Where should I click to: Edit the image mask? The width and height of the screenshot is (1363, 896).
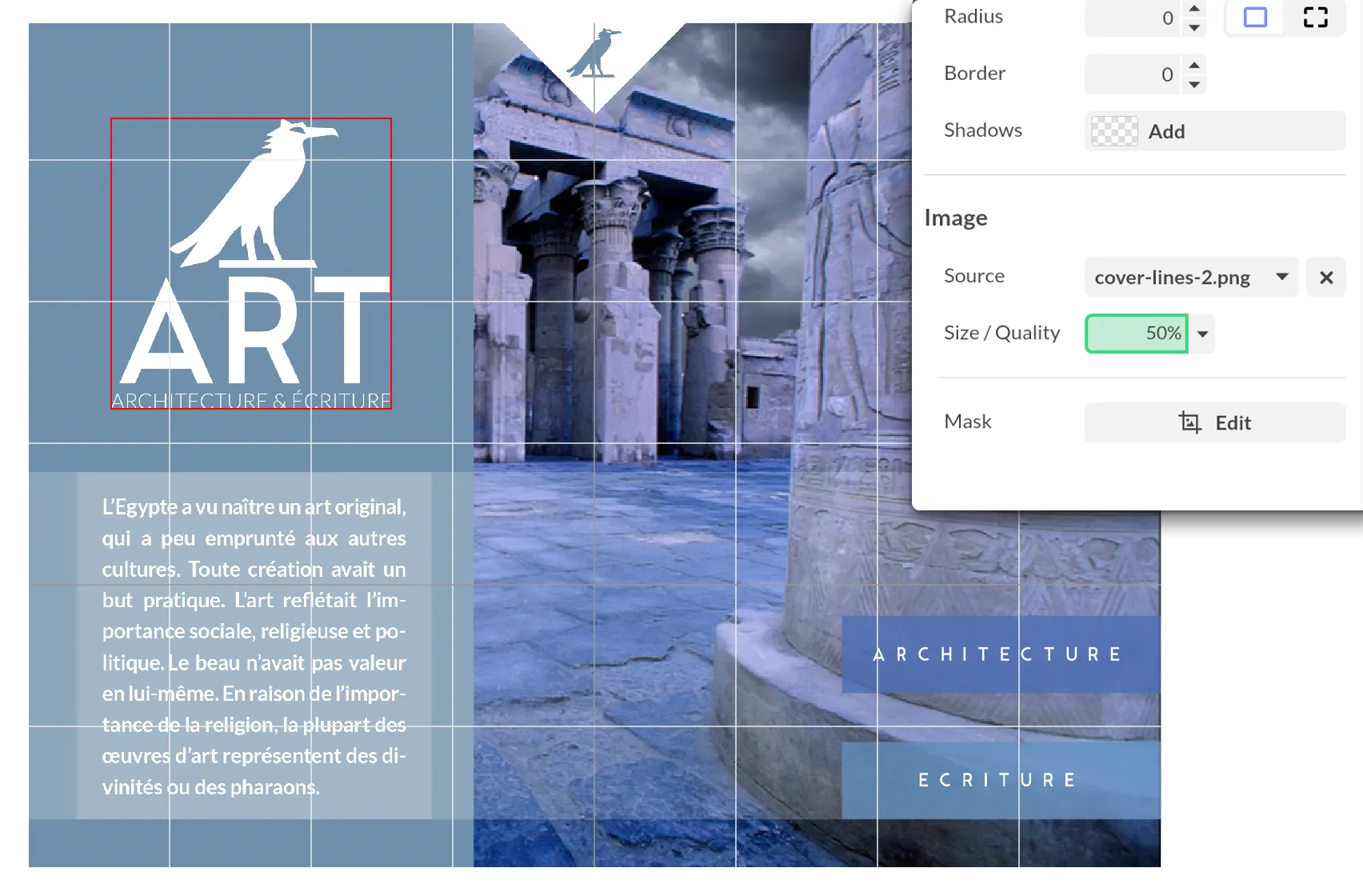click(x=1215, y=422)
